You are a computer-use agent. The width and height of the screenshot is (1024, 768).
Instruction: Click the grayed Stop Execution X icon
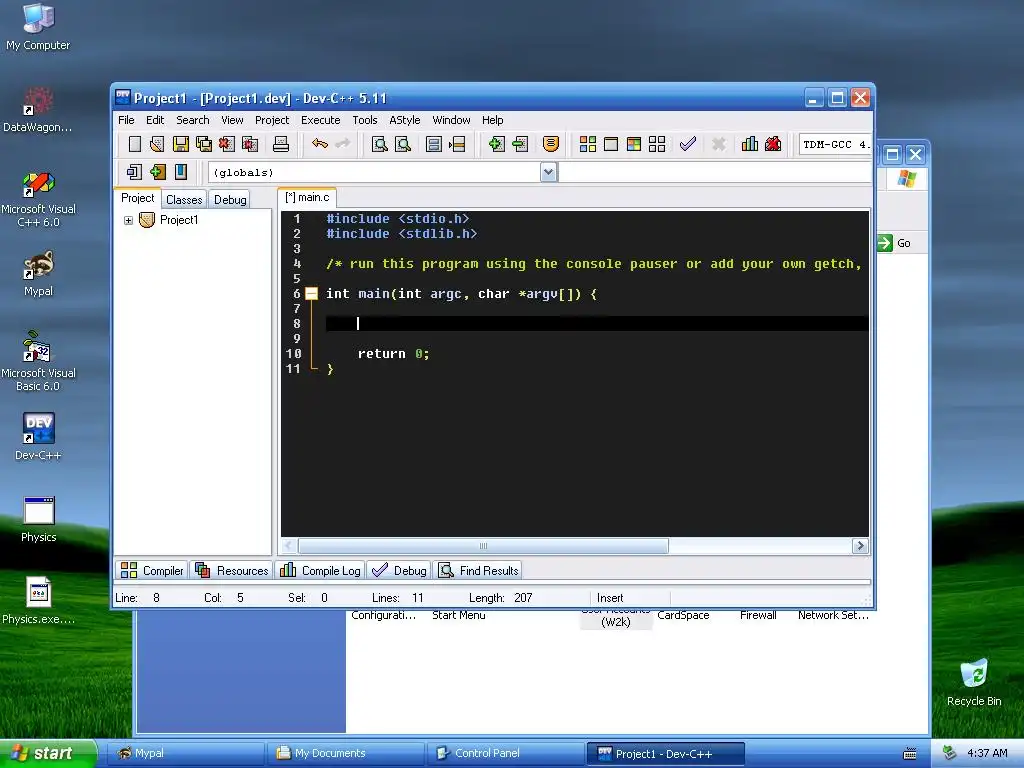tap(718, 144)
